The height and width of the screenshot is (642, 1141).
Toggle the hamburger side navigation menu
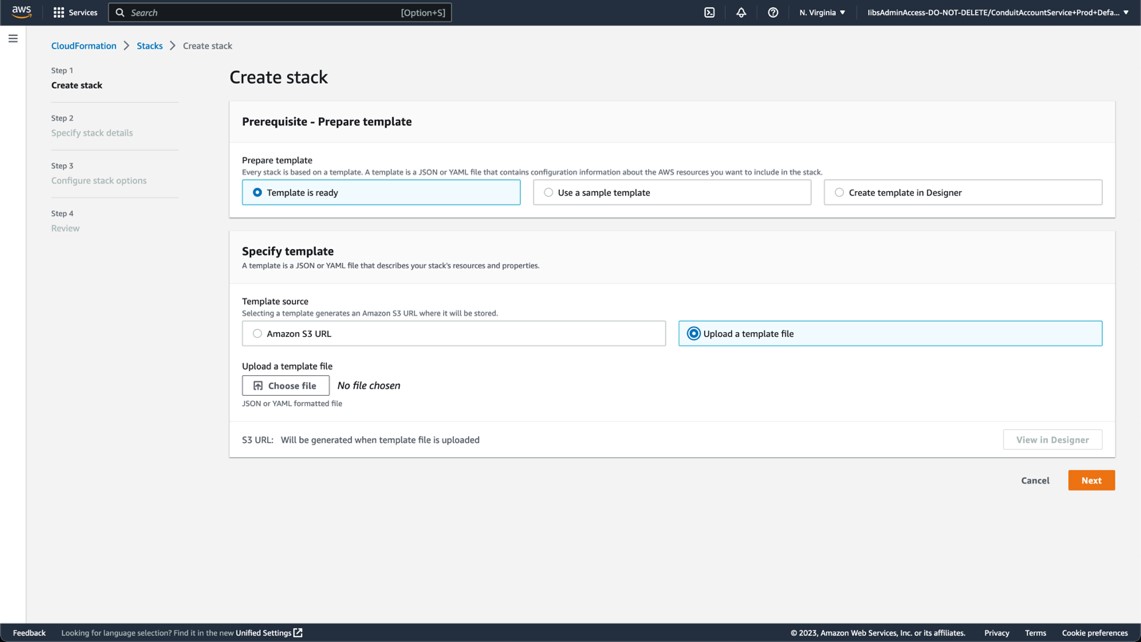(x=13, y=39)
